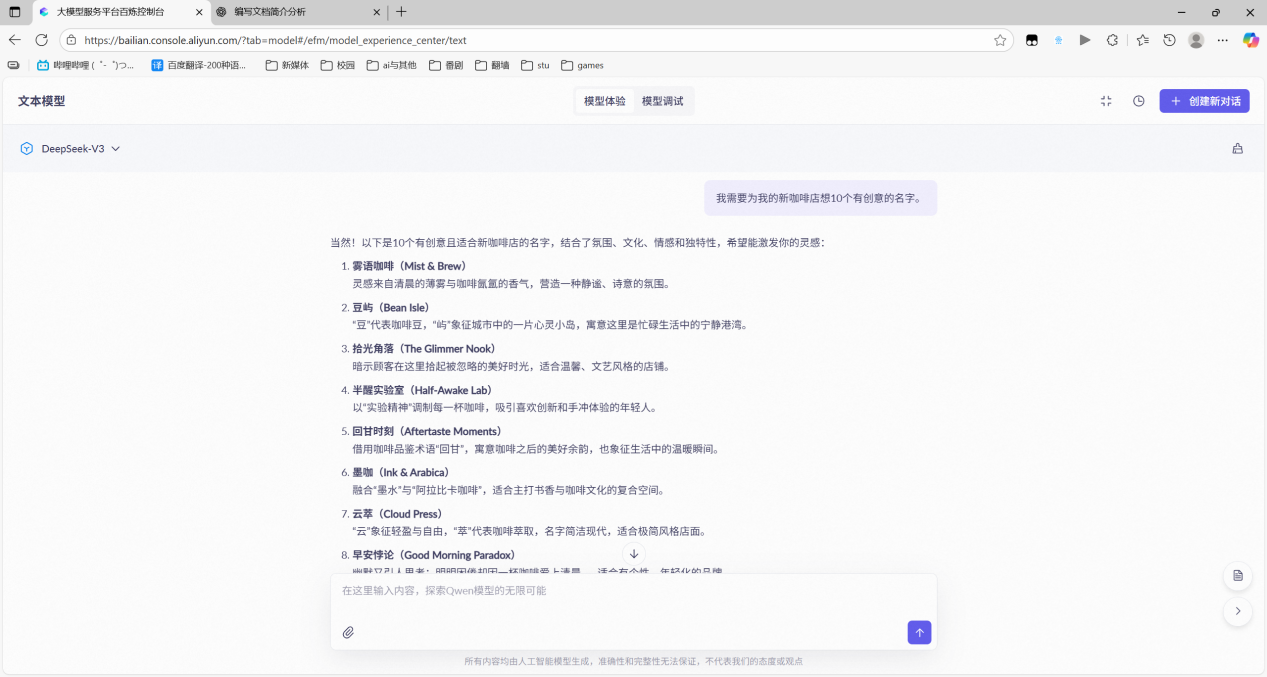1267x677 pixels.
Task: Open the tab actions menu icon
Action: click(15, 12)
